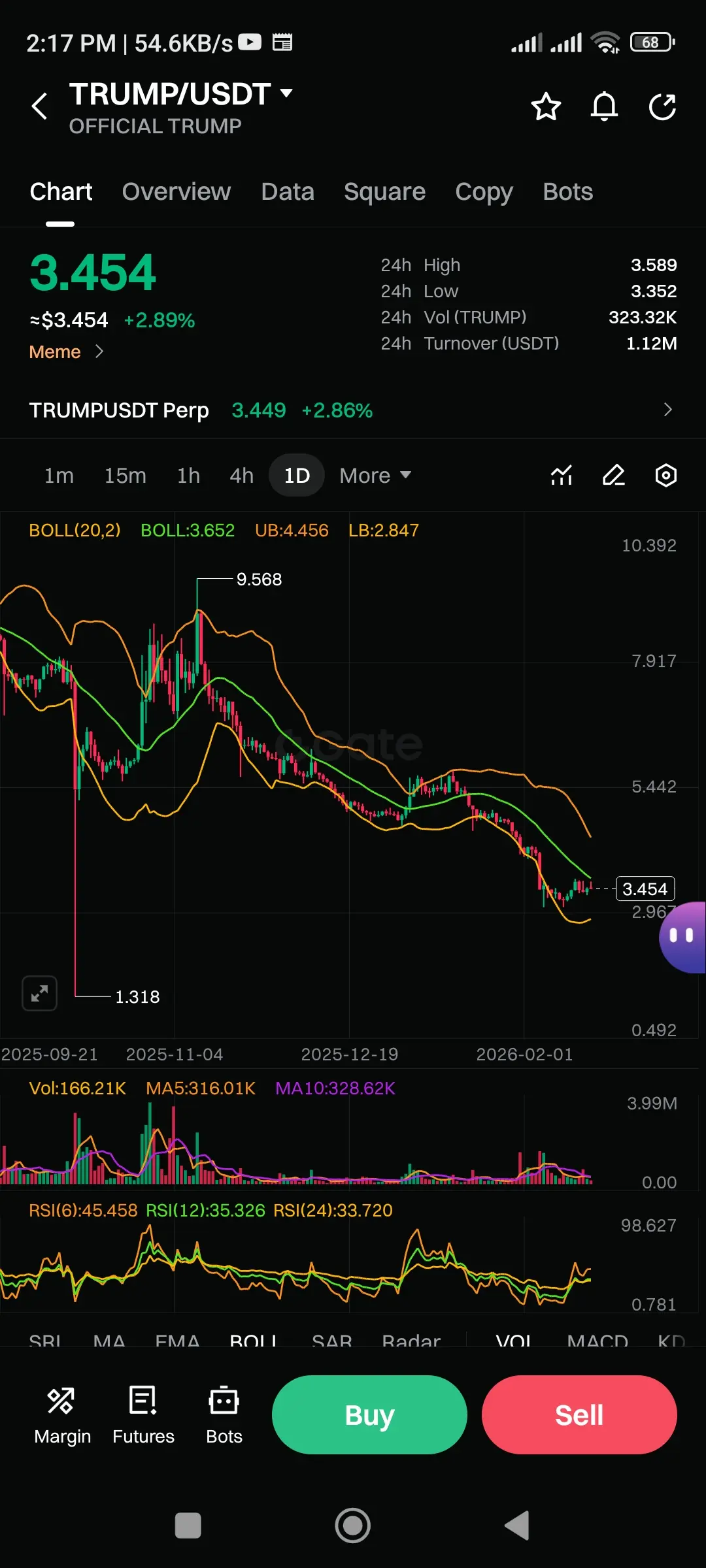Toggle the MA indicator

pyautogui.click(x=109, y=1341)
